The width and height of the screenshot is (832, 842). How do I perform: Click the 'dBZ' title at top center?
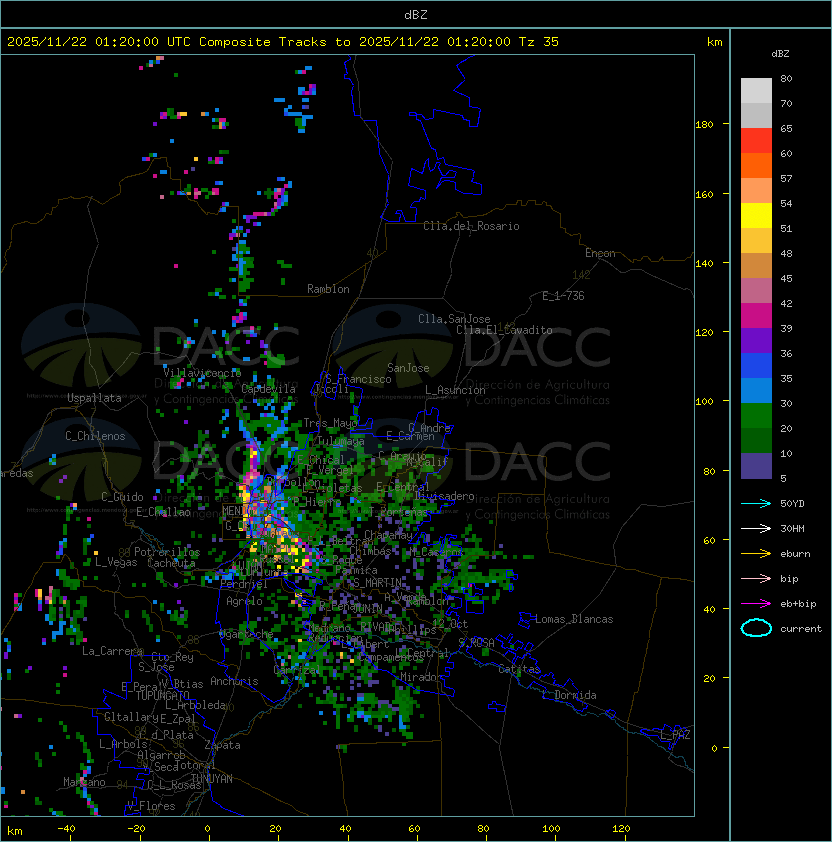pyautogui.click(x=416, y=15)
